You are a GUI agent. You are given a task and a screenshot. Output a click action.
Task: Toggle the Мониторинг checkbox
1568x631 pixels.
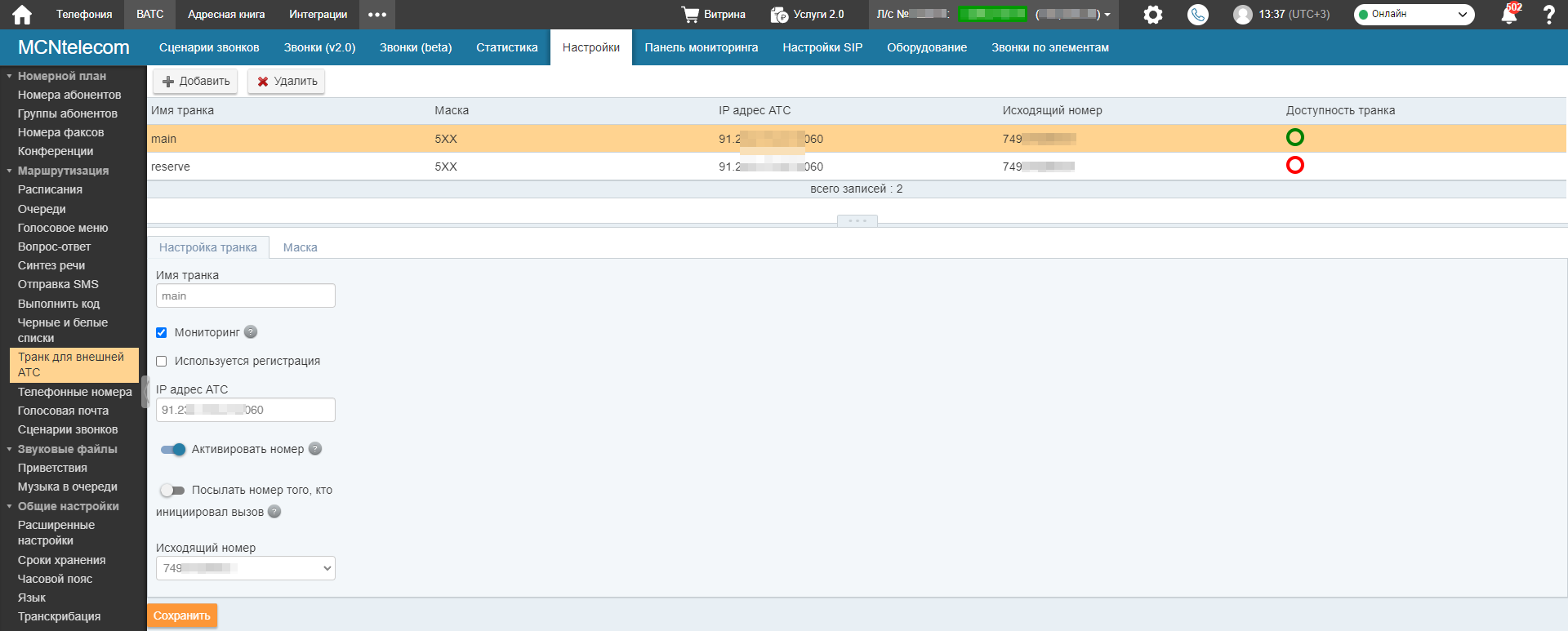[162, 332]
